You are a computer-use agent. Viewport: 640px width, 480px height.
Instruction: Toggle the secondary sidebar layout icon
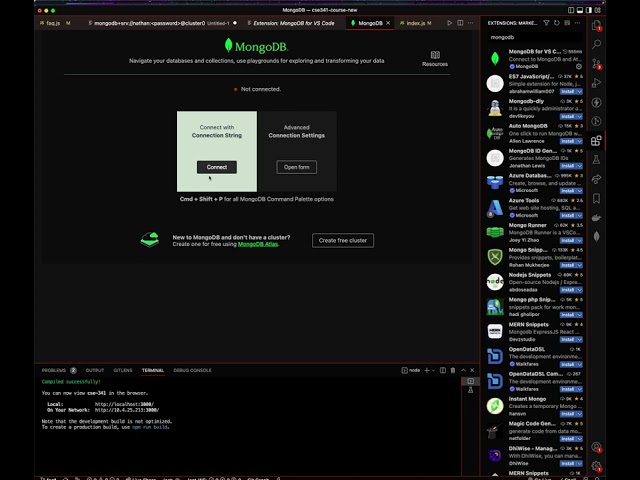[589, 10]
